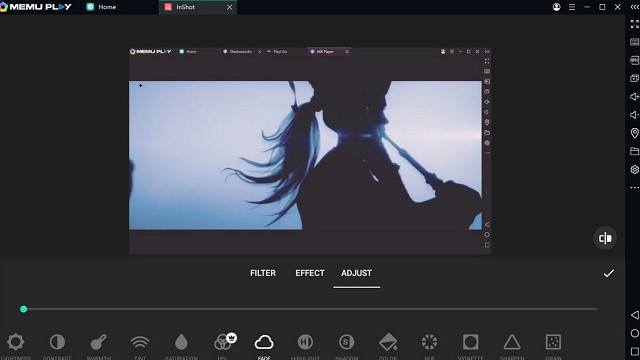Toggle the before/after compare button
The image size is (640, 360).
click(x=605, y=238)
